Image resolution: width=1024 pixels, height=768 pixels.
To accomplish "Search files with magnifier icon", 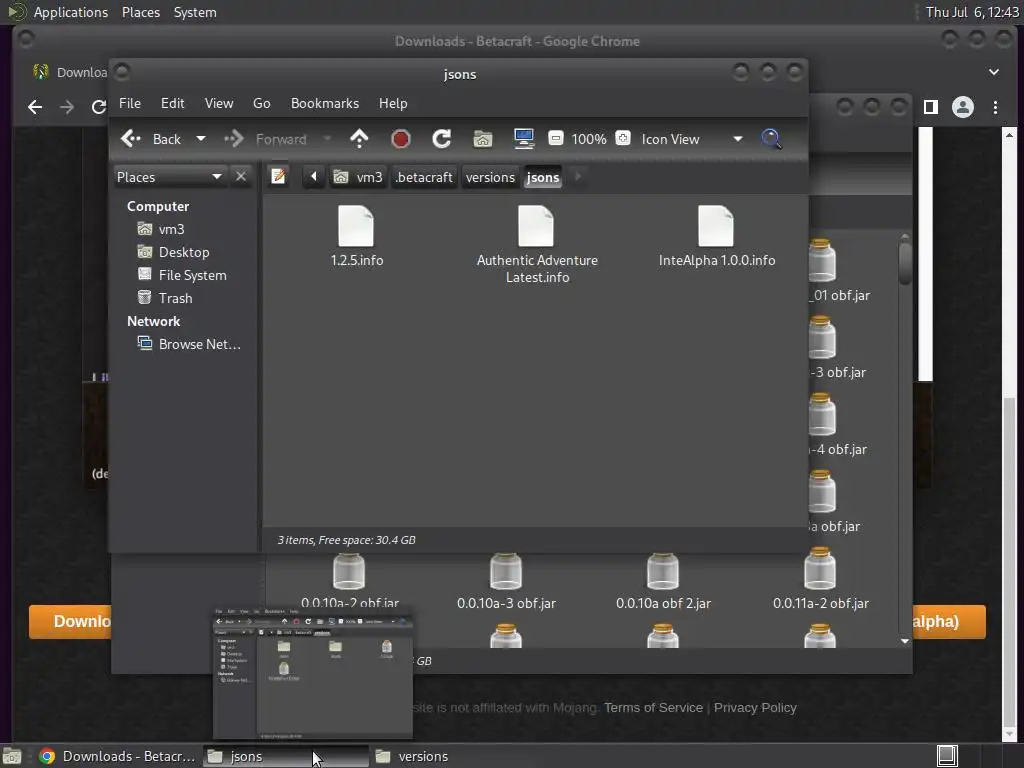I will pos(771,138).
